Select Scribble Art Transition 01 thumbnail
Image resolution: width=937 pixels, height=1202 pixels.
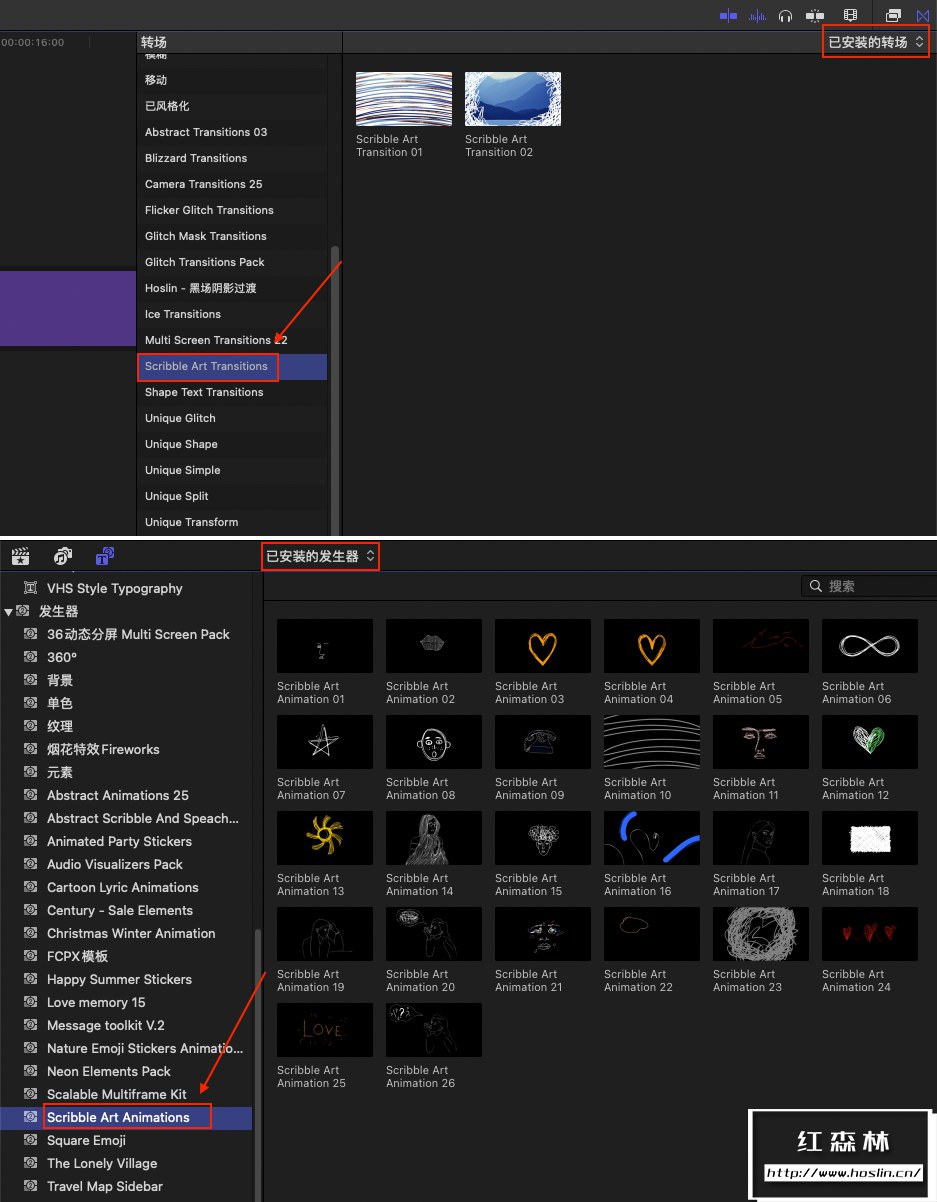click(x=404, y=99)
